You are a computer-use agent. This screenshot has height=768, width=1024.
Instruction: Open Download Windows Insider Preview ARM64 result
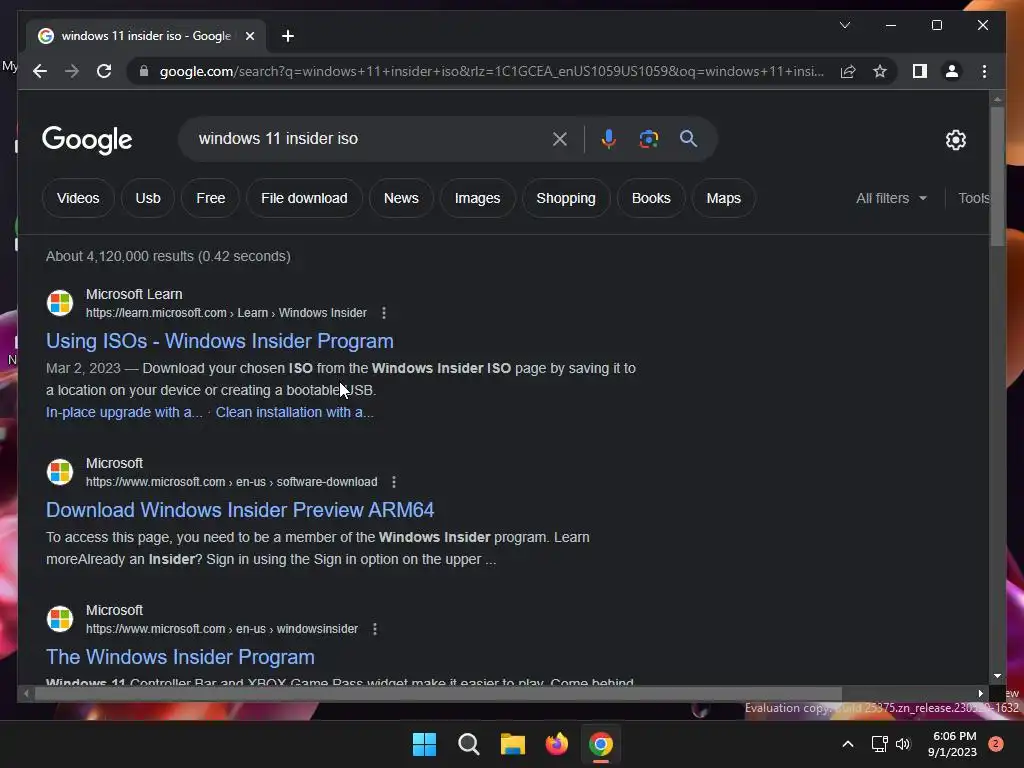(x=240, y=510)
